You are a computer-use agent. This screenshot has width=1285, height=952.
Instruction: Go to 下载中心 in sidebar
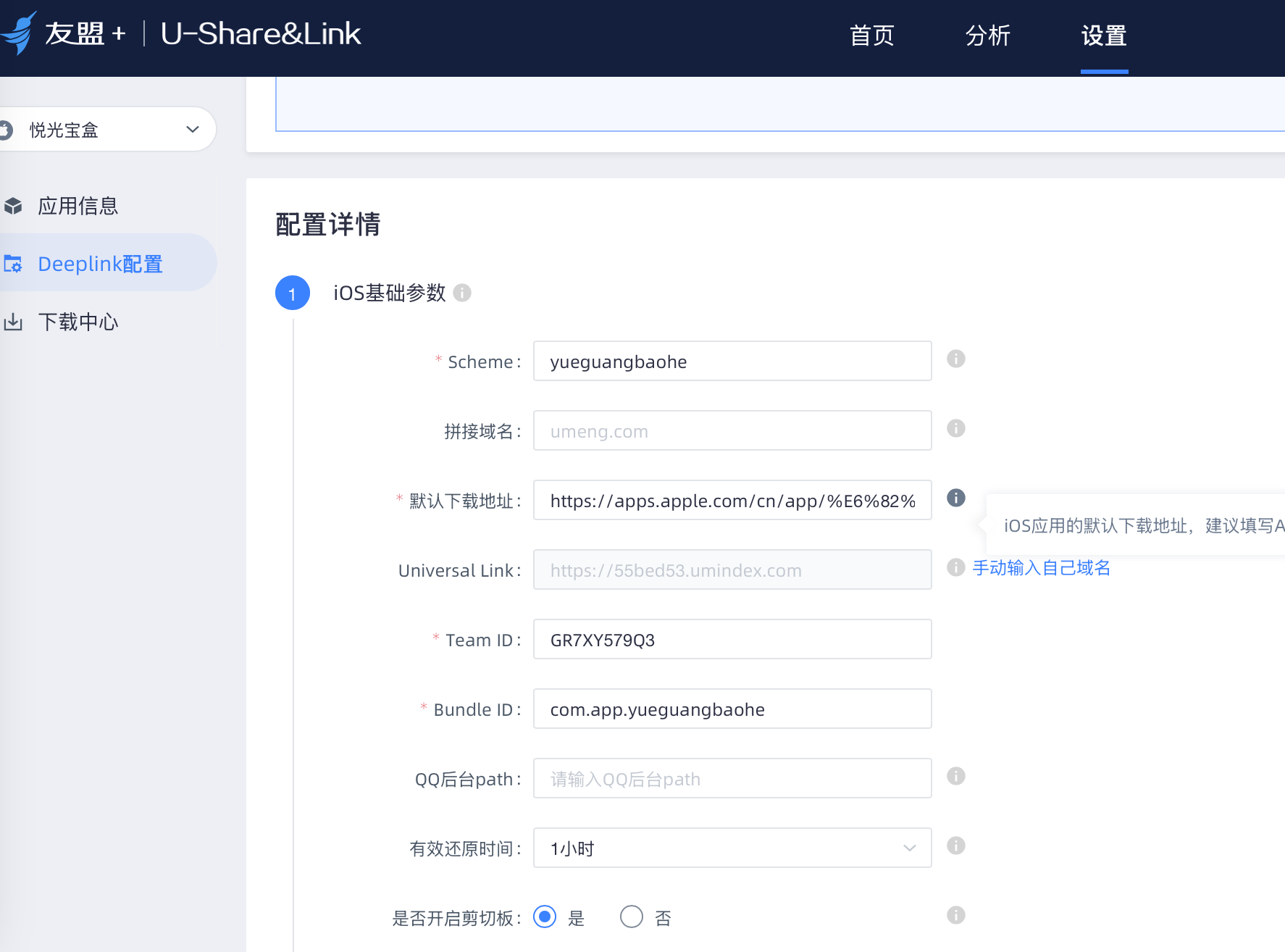click(78, 322)
